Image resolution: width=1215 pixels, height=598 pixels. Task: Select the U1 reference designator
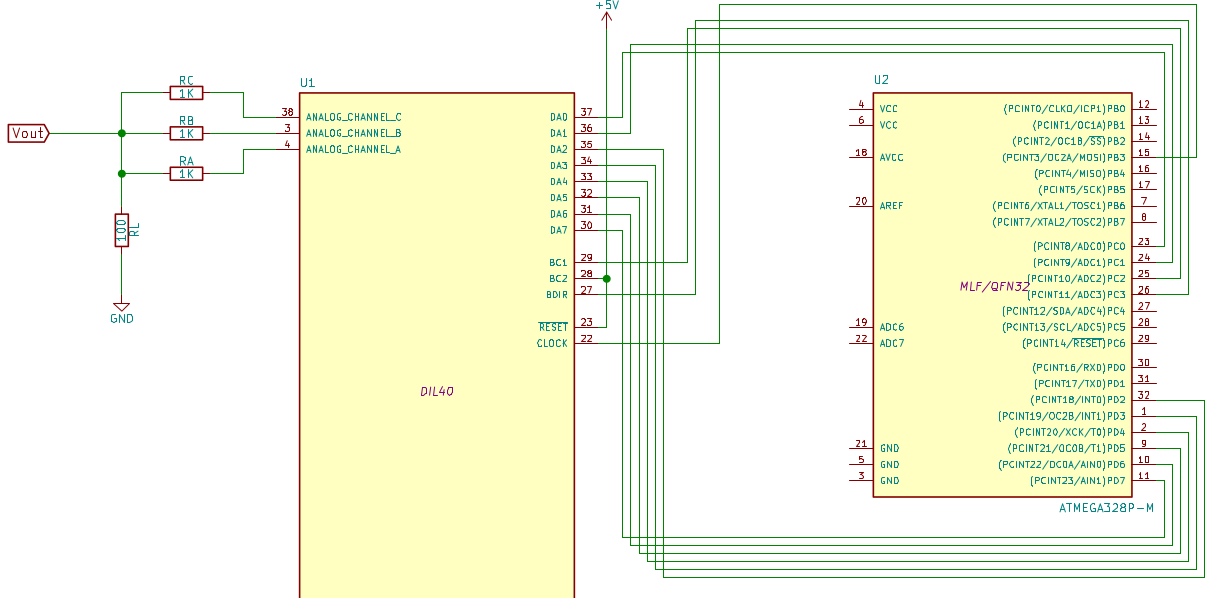tap(307, 82)
